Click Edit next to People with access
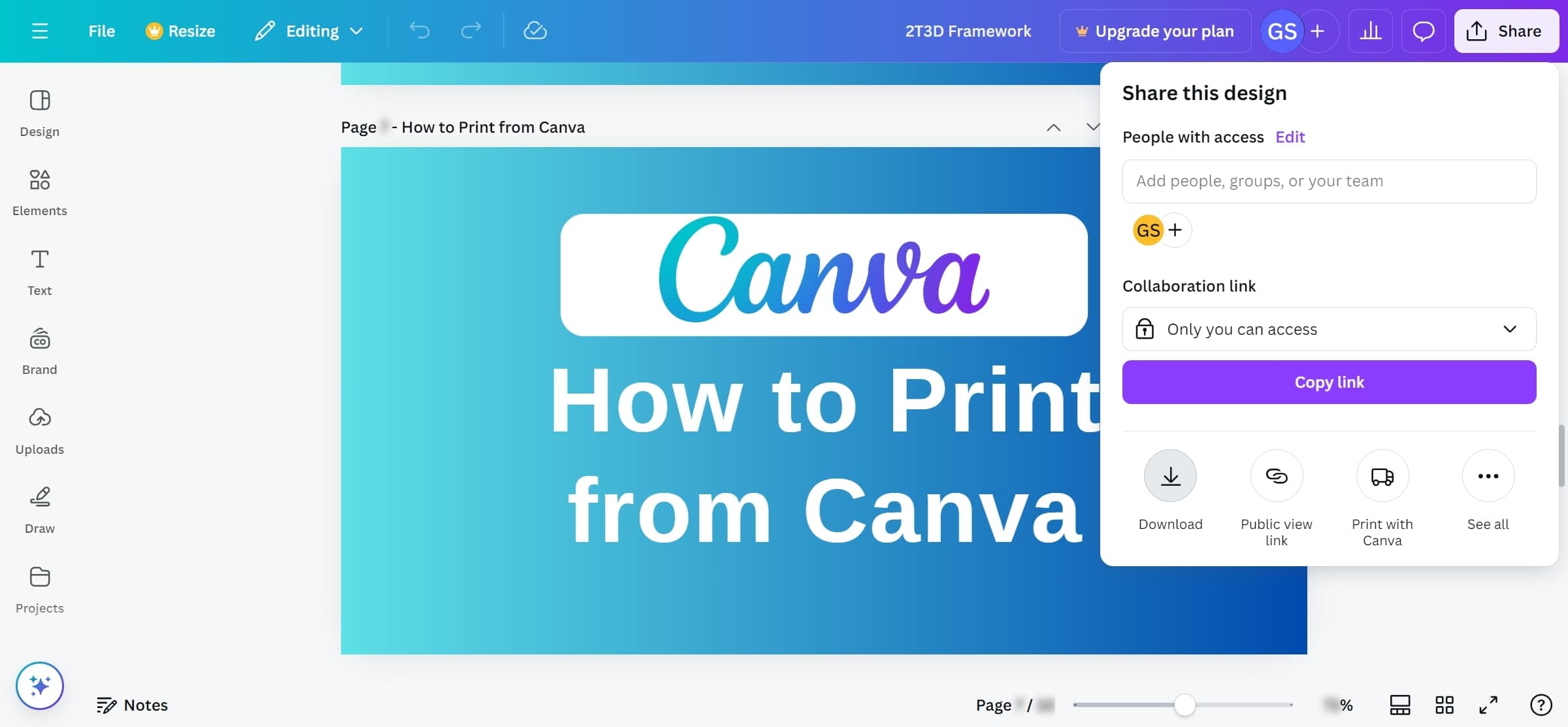This screenshot has width=1568, height=727. [x=1290, y=137]
